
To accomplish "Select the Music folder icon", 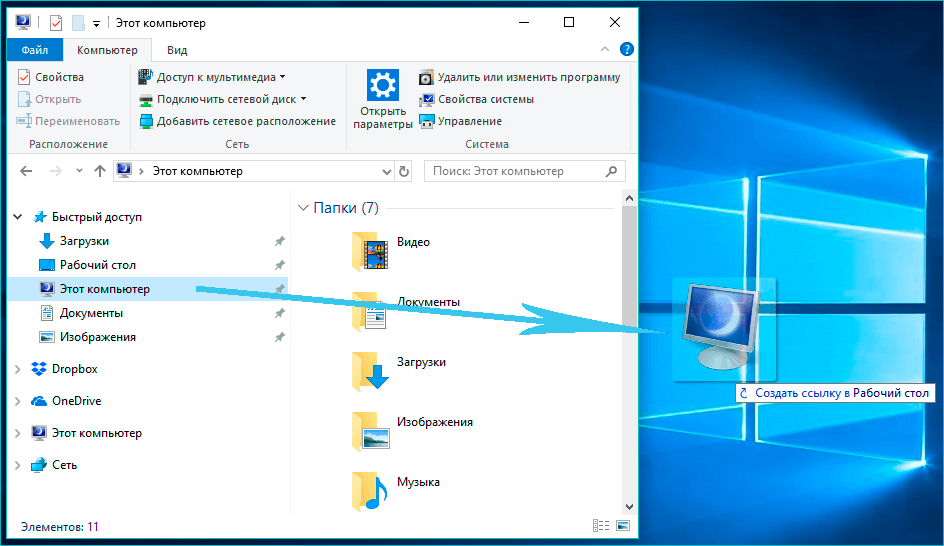I will click(370, 490).
